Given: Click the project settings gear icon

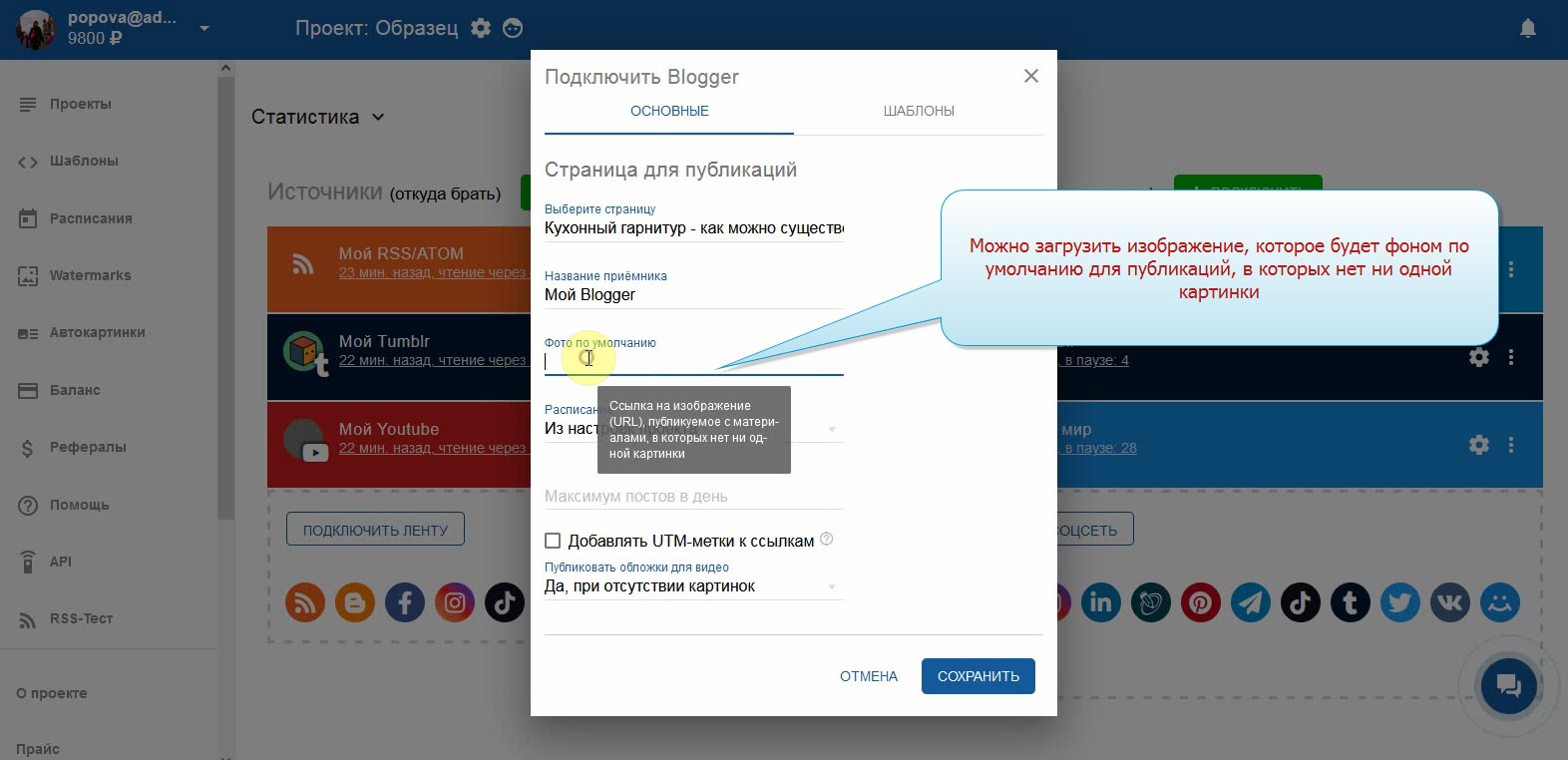Looking at the screenshot, I should click(481, 28).
